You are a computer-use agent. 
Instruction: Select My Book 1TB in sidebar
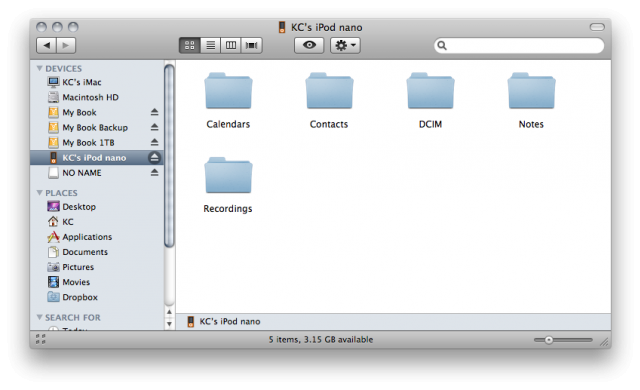97,143
